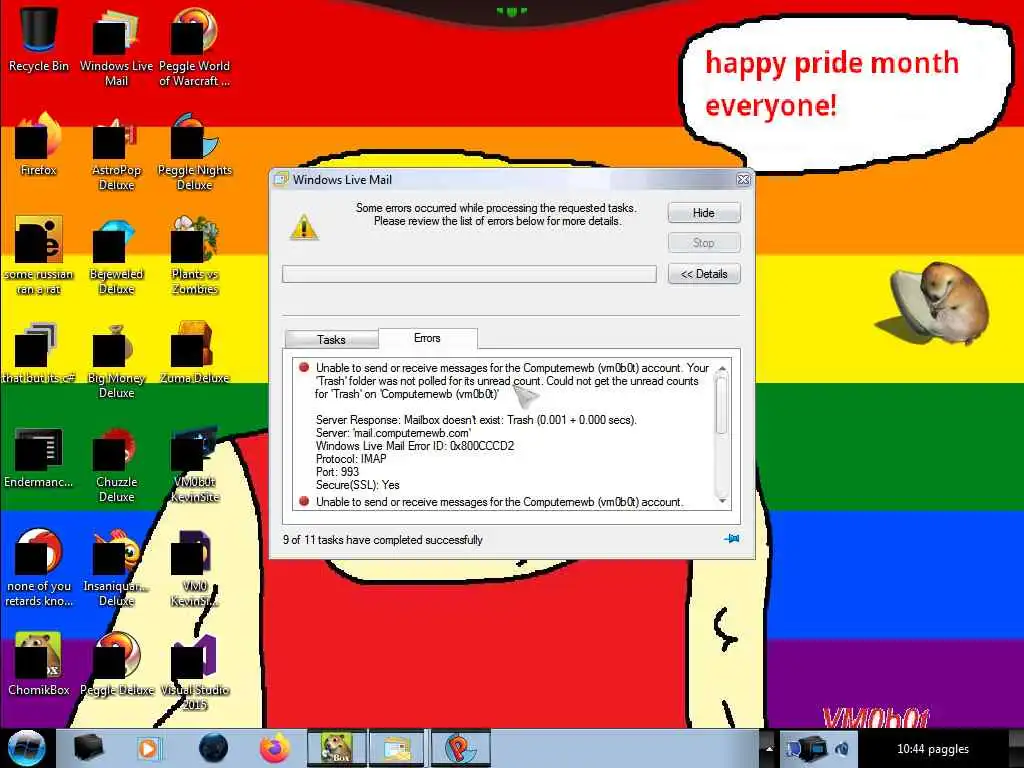Select the Peggle World of Warcraft icon
Viewport: 1024px width, 768px height.
[x=194, y=46]
